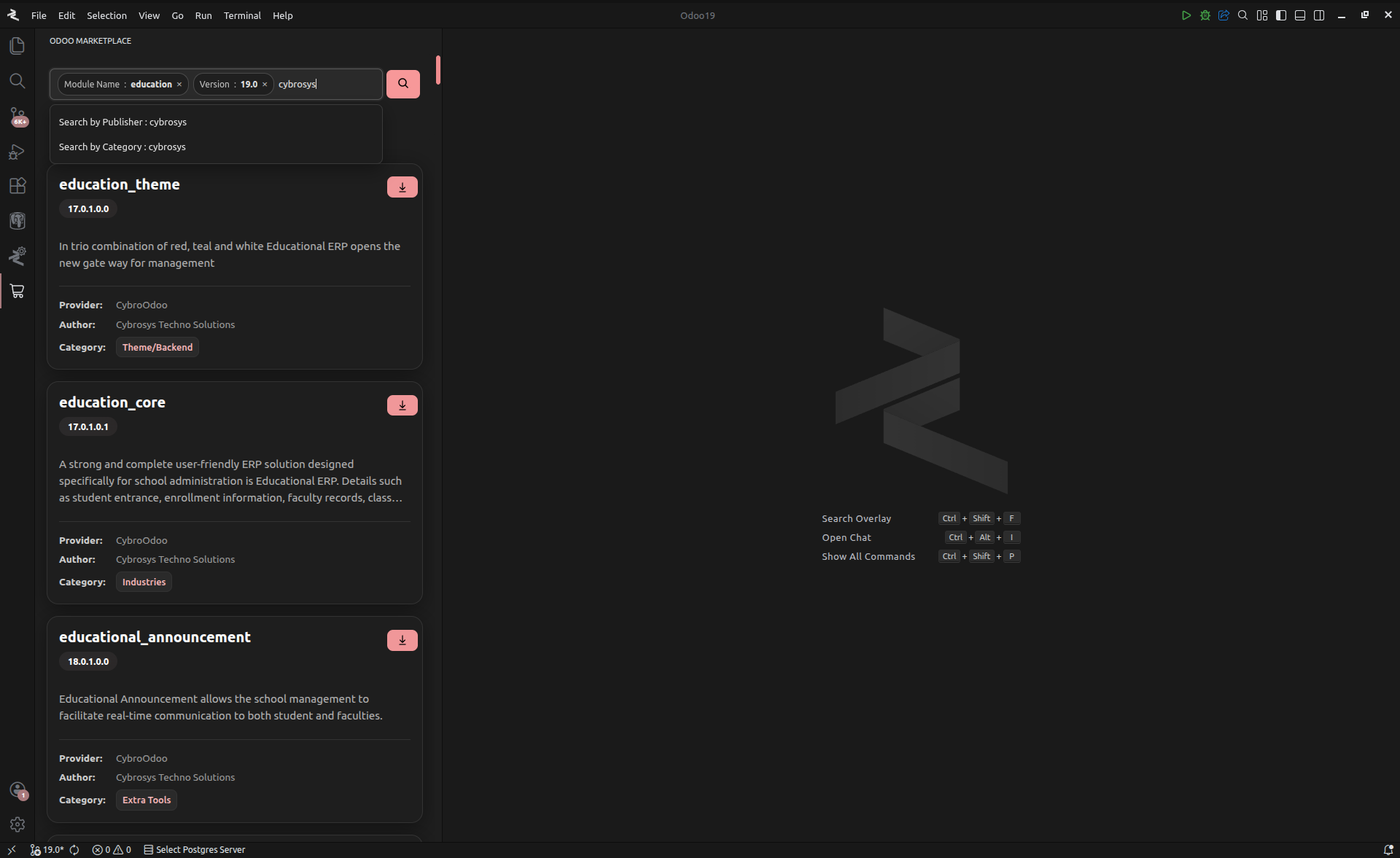Click the 'Theme/Backend' category tag
This screenshot has height=858, width=1400.
click(x=157, y=348)
